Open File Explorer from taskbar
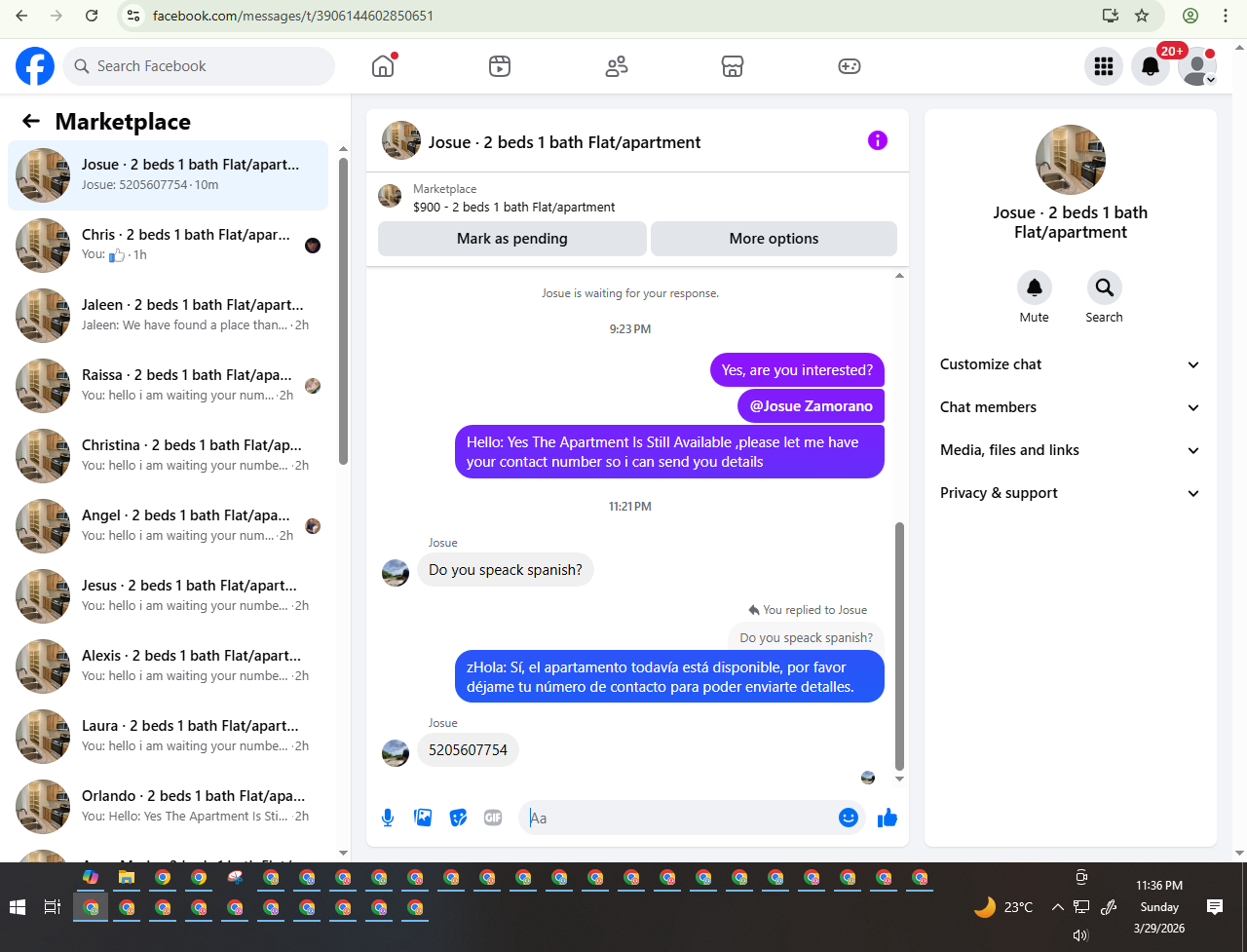The width and height of the screenshot is (1247, 952). click(x=127, y=877)
